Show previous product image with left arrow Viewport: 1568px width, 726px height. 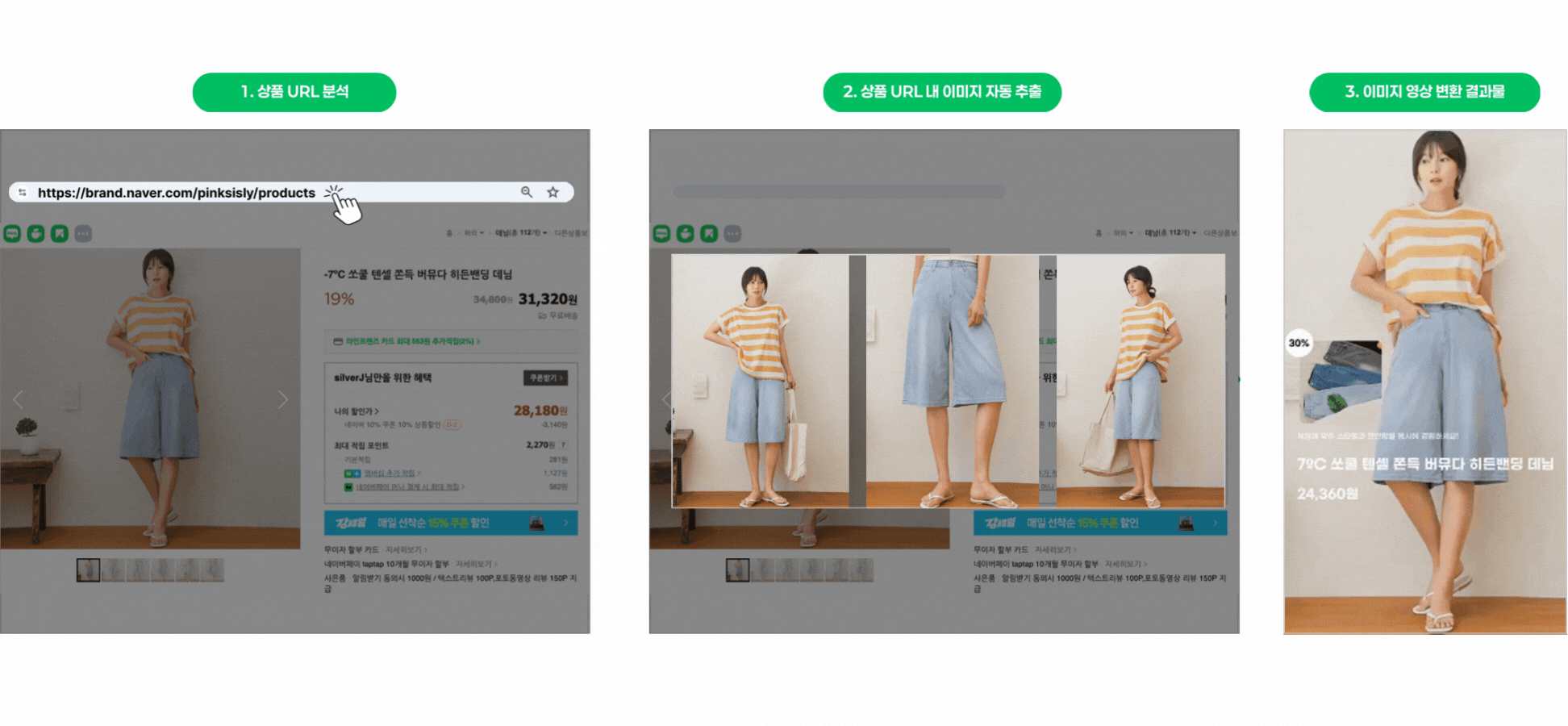[x=18, y=399]
